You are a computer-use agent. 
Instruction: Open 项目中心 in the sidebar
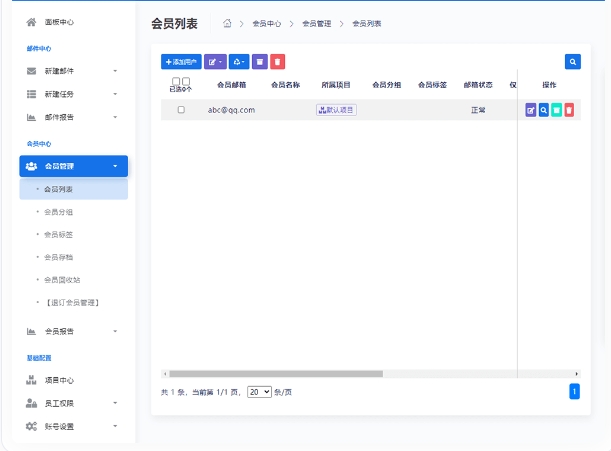coord(59,380)
